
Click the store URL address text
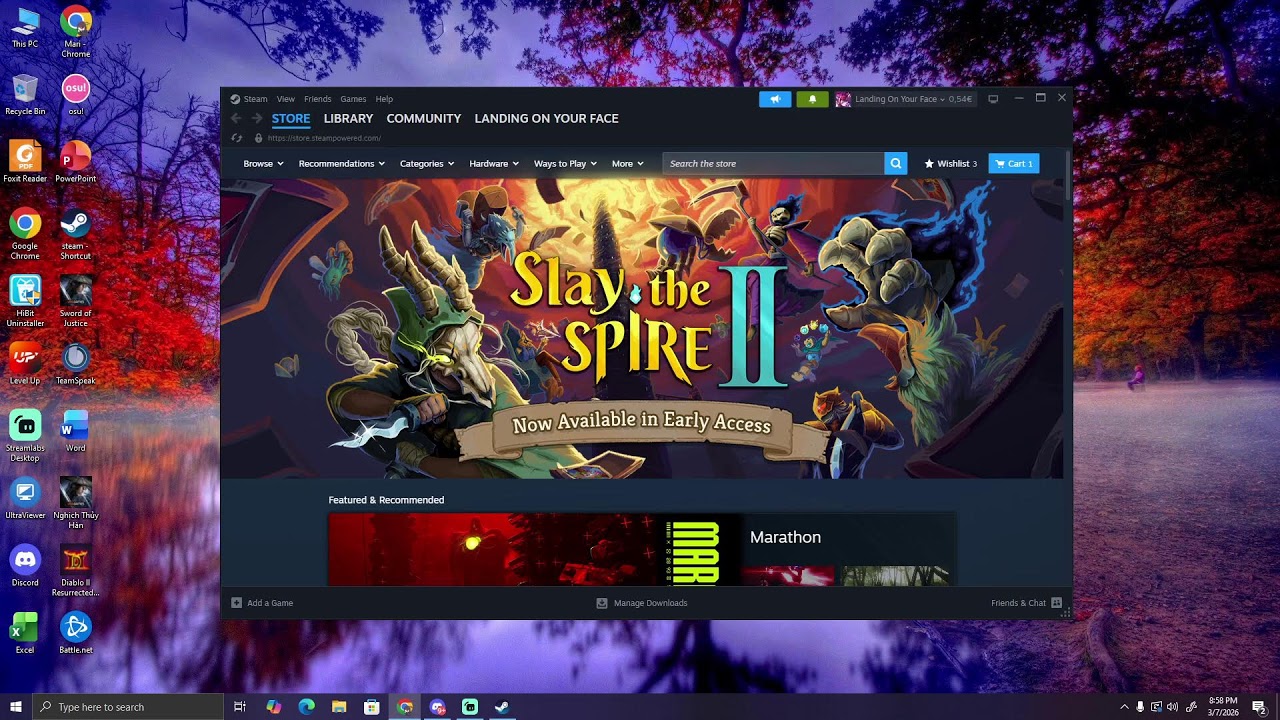[324, 138]
